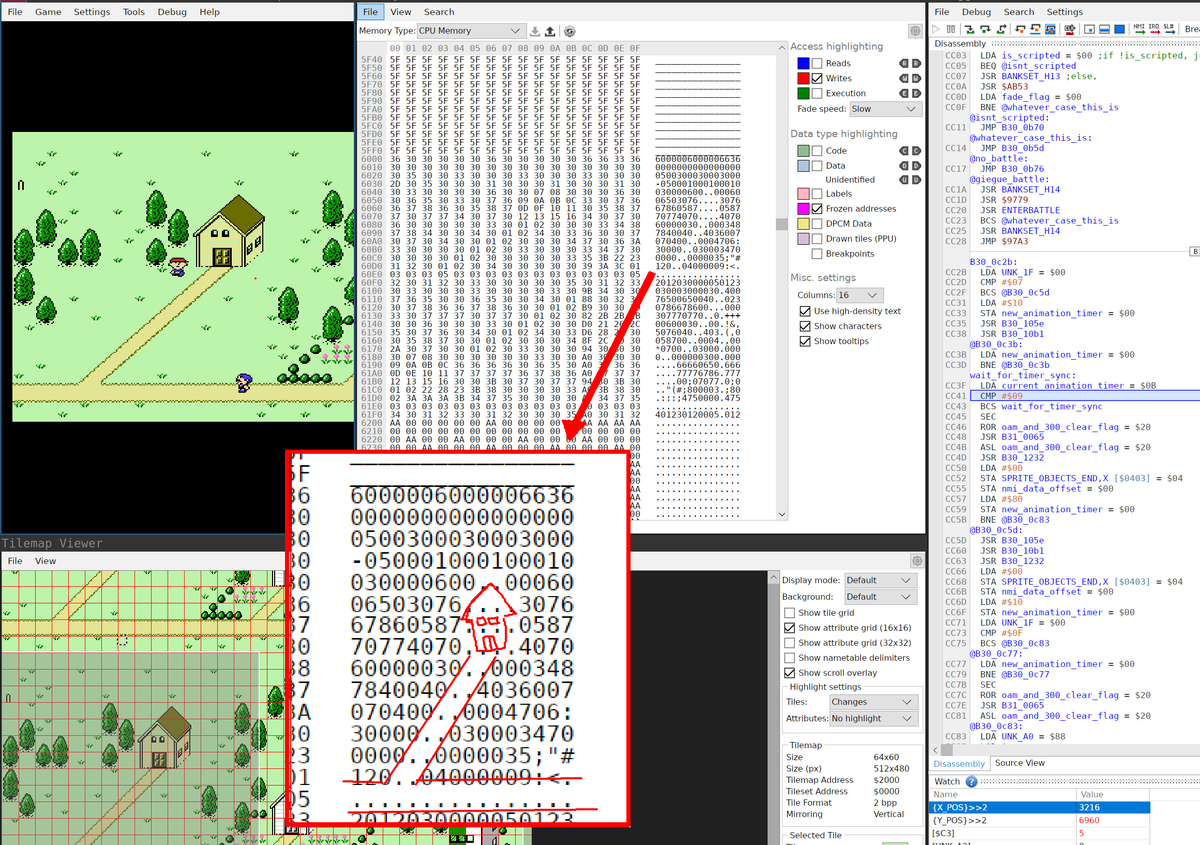Click the Step Back Scanline icon
Viewport: 1200px width, 845px height.
[x=1035, y=29]
